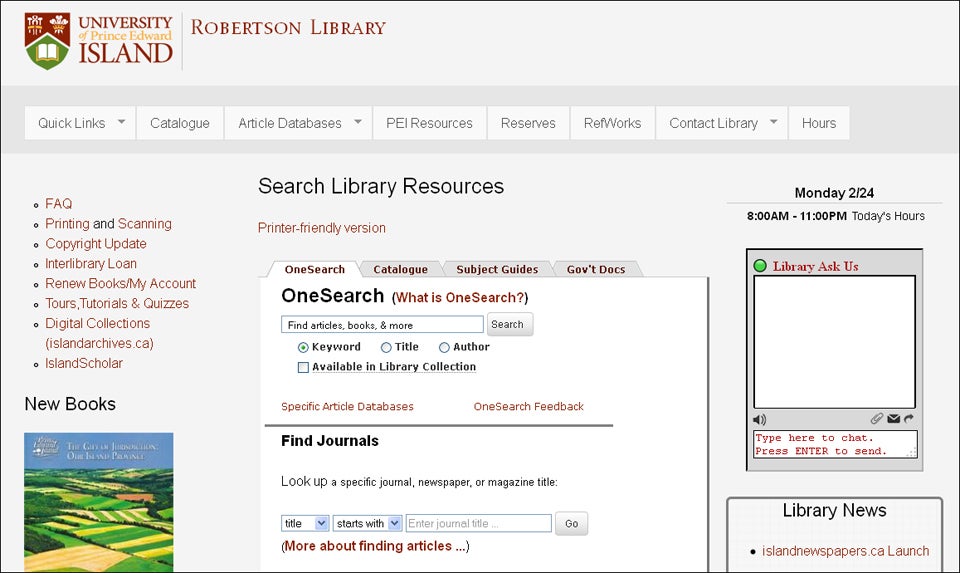The image size is (960, 573).
Task: Open the Interlibrary Loan link
Action: click(x=91, y=263)
